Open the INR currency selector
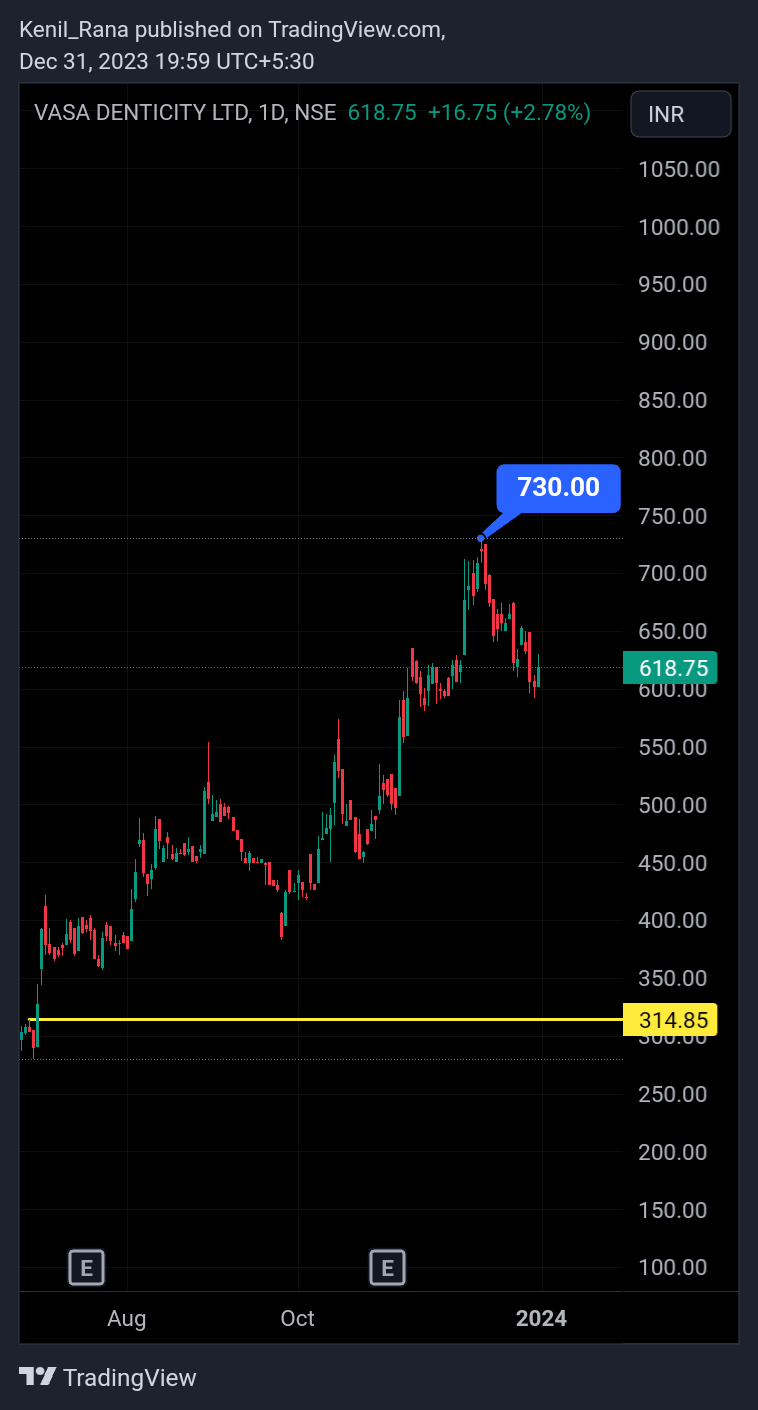This screenshot has height=1410, width=758. [x=681, y=114]
